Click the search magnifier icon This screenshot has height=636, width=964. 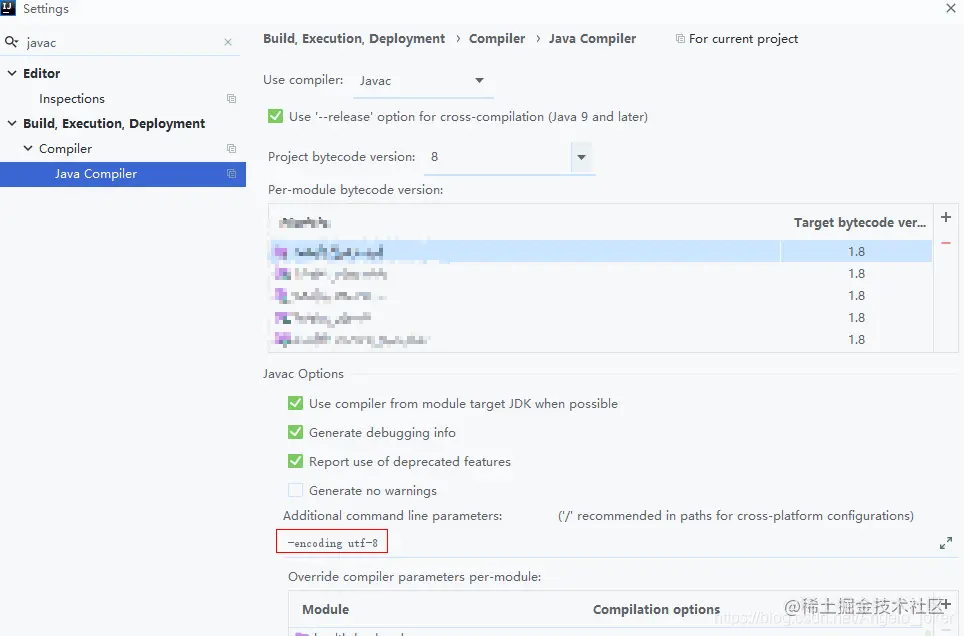coord(11,42)
